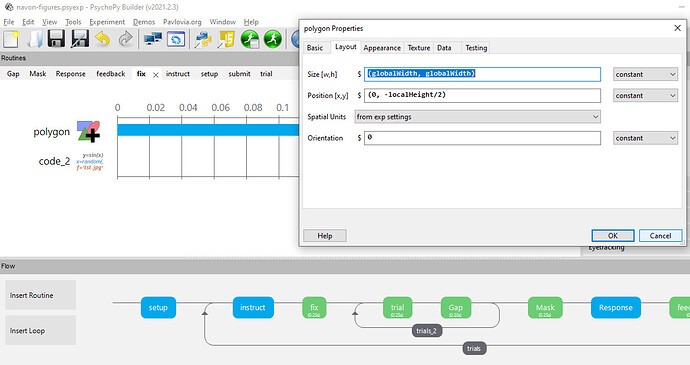Viewport: 690px width, 365px height.
Task: Click the Size [w,h] input field
Action: pyautogui.click(x=482, y=74)
